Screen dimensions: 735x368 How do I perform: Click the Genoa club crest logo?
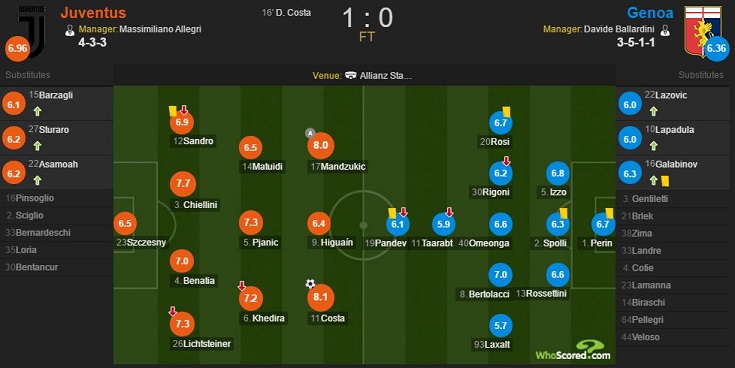pos(702,31)
